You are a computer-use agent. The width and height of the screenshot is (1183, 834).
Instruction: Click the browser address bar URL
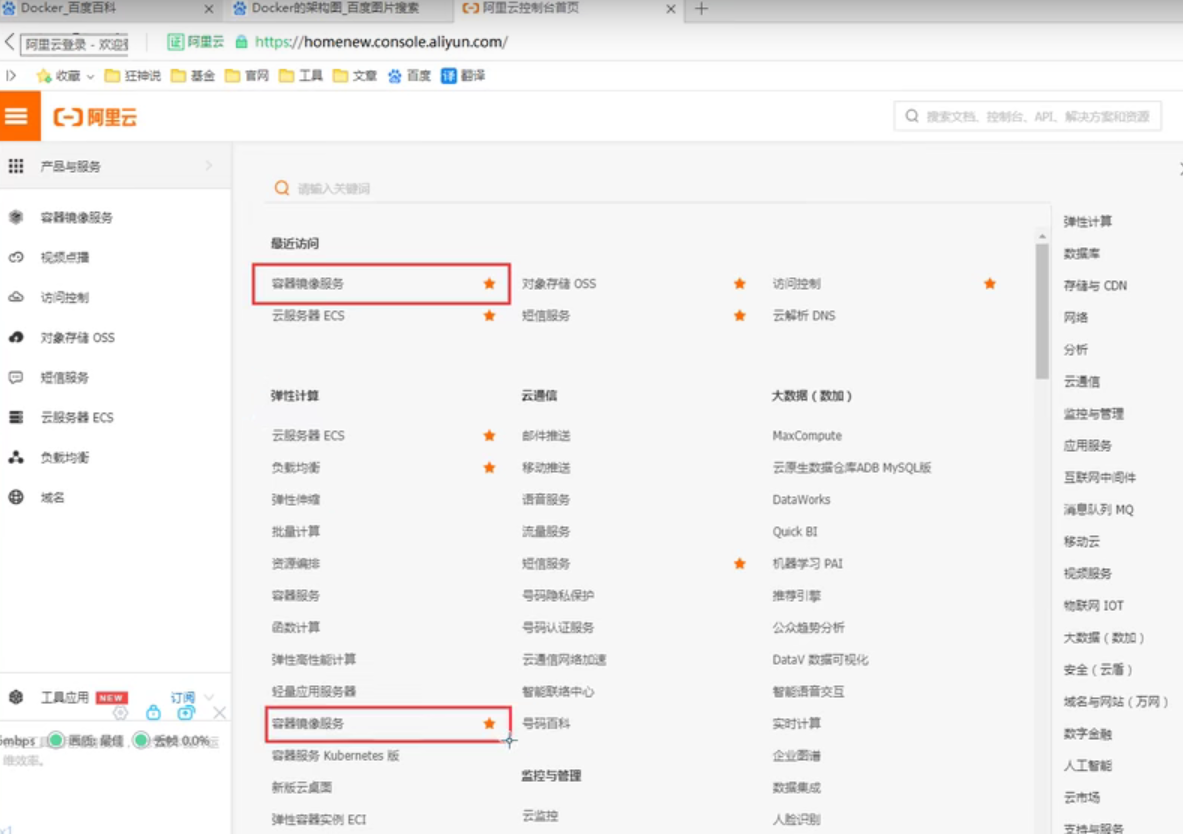[381, 42]
